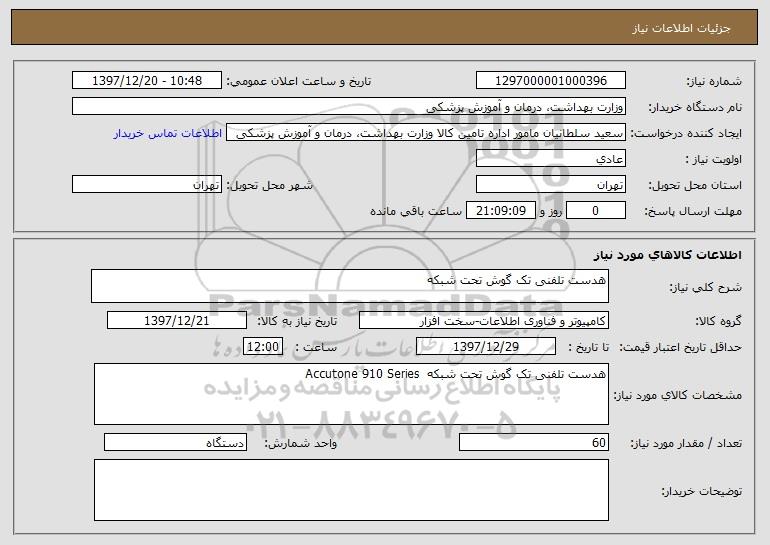Click the واحد شمارش field دستگاه
Screen dimensions: 770x545
[175, 442]
